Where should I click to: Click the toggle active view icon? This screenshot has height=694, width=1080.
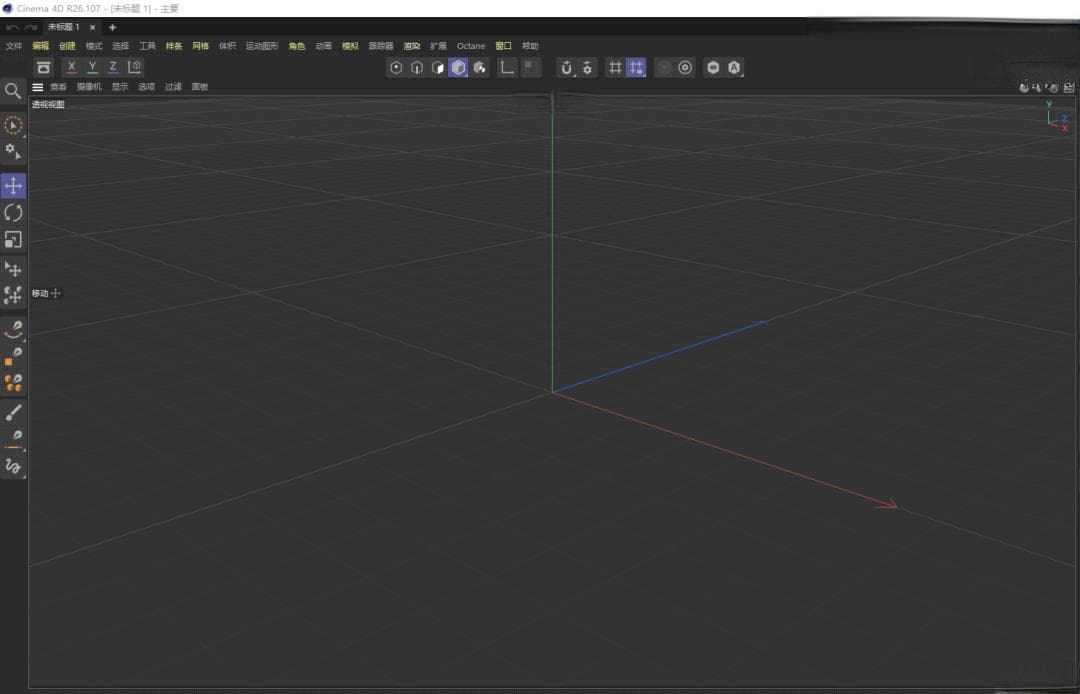pos(1068,87)
